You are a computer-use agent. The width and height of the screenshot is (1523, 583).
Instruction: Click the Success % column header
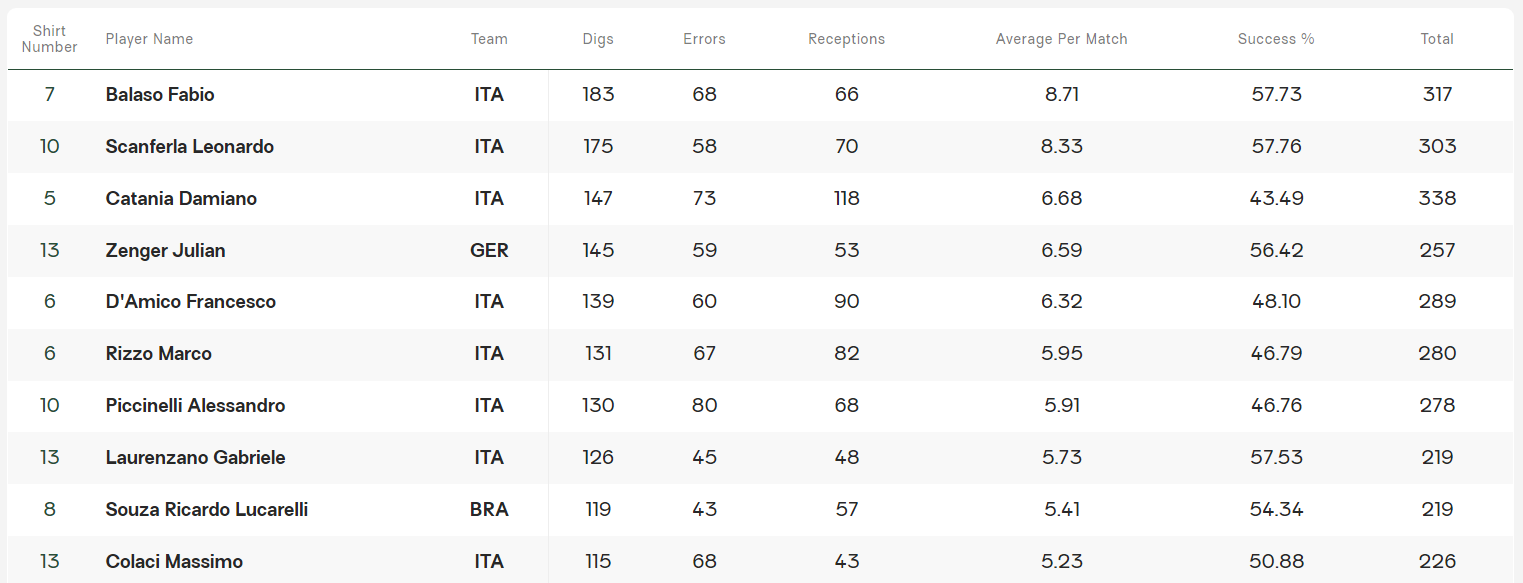coord(1275,39)
